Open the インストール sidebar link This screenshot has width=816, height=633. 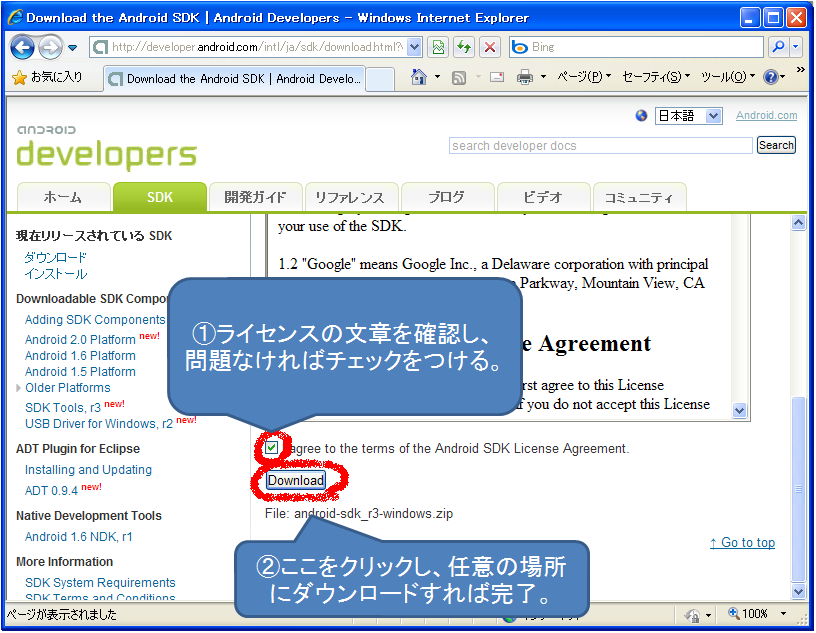(x=56, y=274)
